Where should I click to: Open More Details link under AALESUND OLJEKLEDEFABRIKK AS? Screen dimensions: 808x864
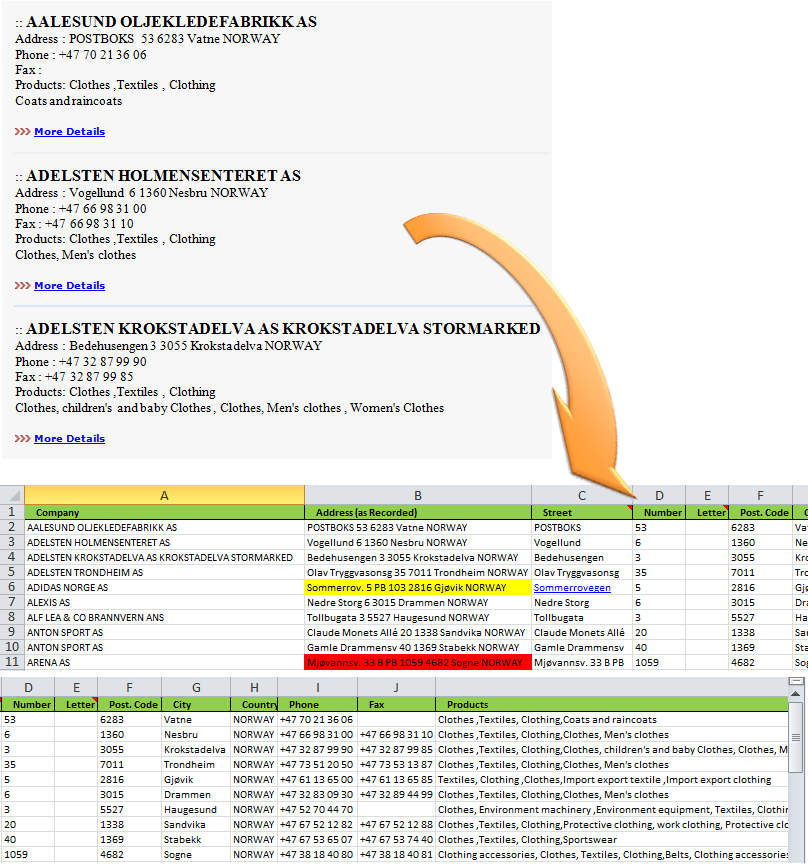[x=69, y=132]
